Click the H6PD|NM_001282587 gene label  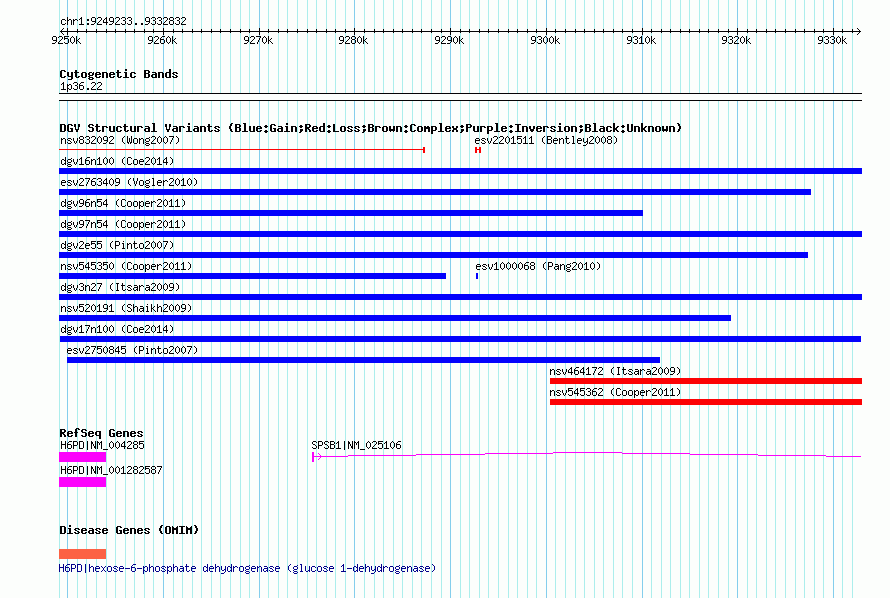click(111, 470)
